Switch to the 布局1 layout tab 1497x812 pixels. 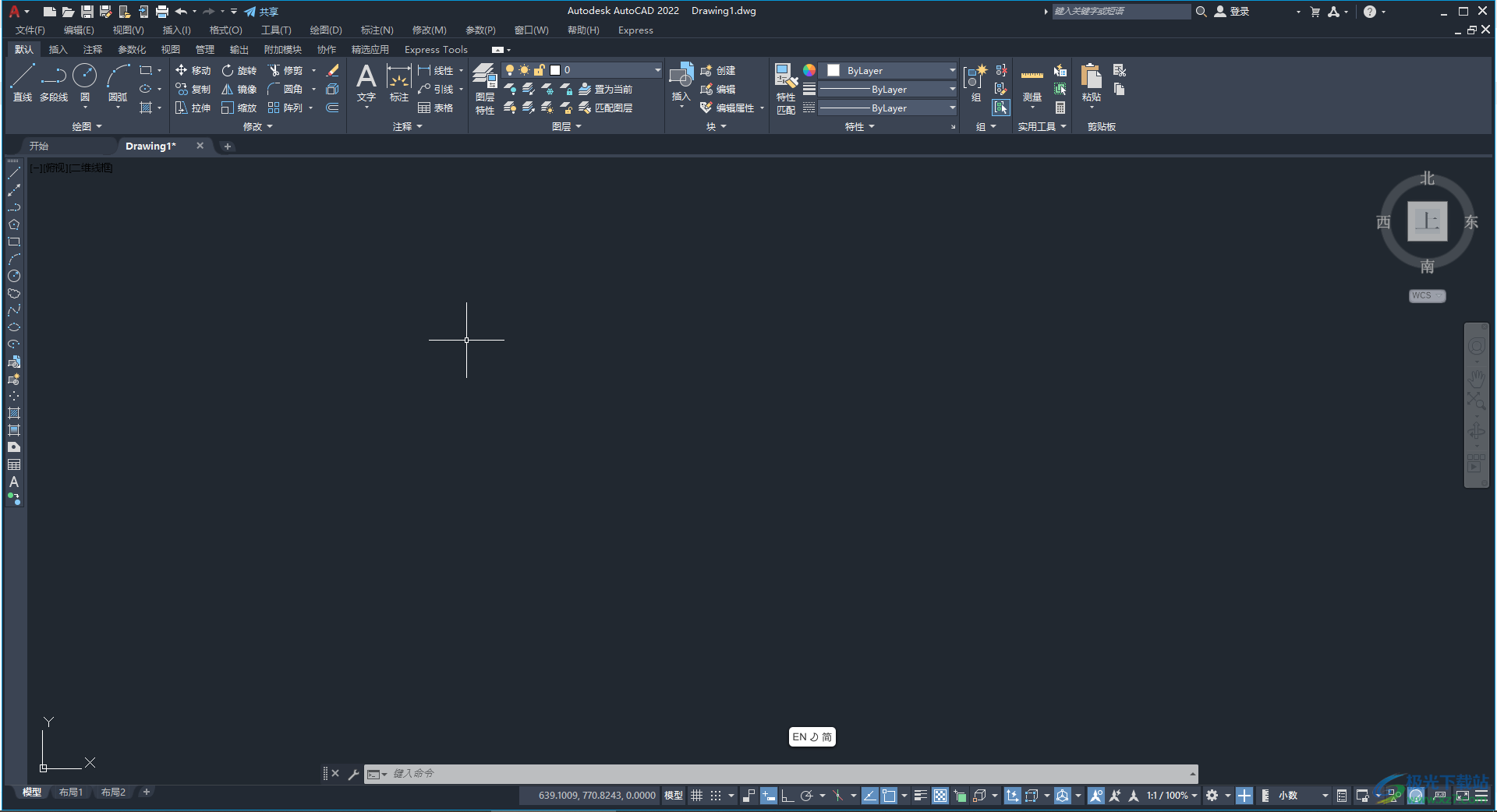pos(70,793)
